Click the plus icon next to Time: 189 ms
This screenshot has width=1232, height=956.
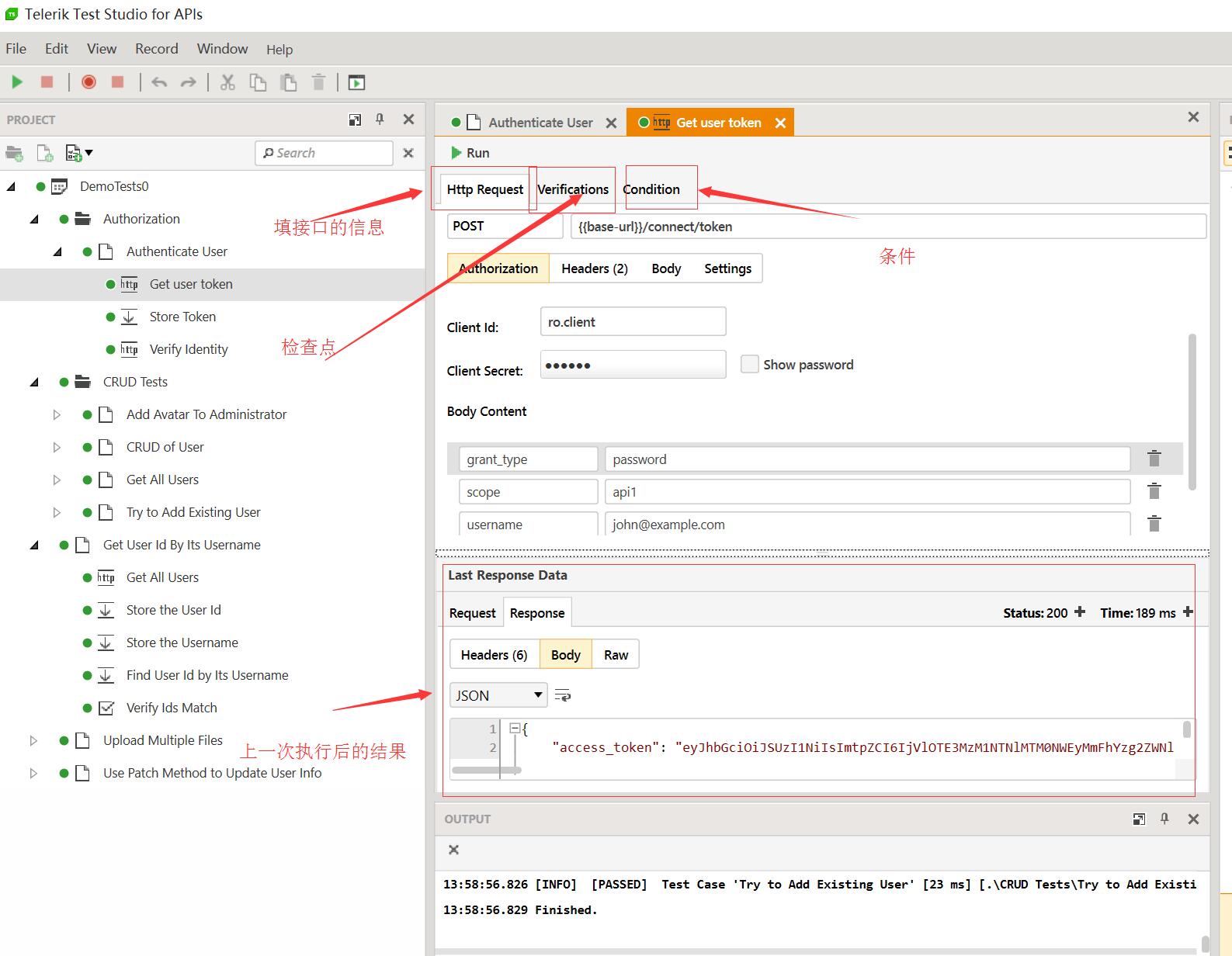1188,612
